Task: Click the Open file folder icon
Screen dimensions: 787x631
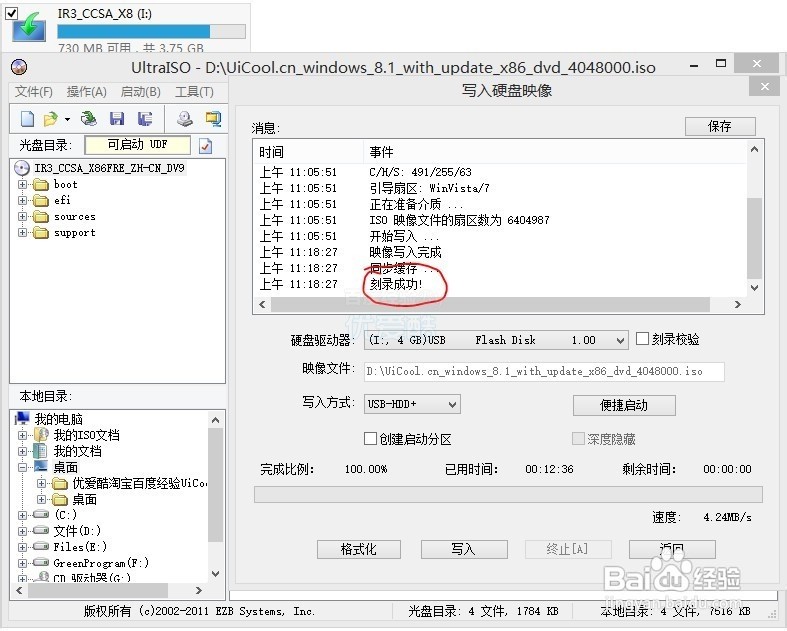Action: pyautogui.click(x=50, y=119)
